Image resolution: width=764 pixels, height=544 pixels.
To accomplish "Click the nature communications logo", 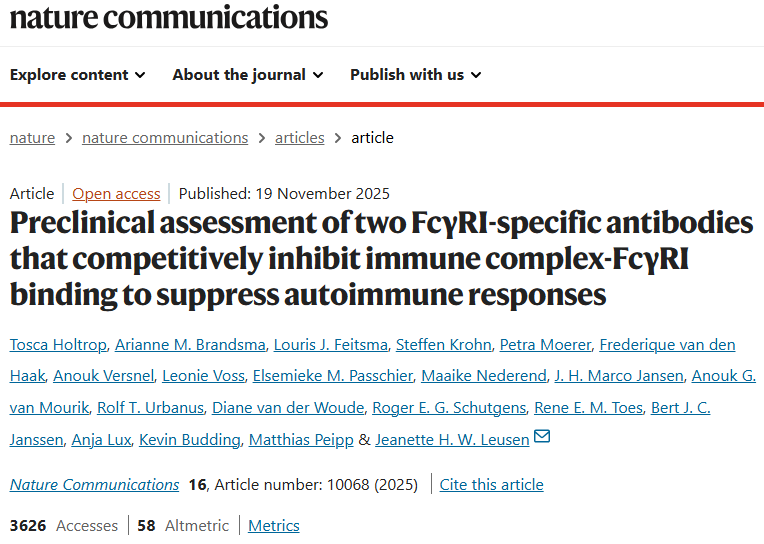I will [x=168, y=17].
